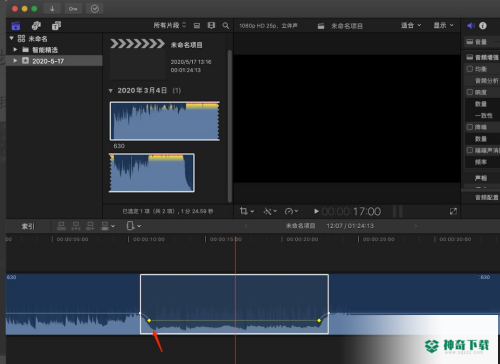
Task: Switch to the audio inspector speaker icon
Action: tap(471, 26)
